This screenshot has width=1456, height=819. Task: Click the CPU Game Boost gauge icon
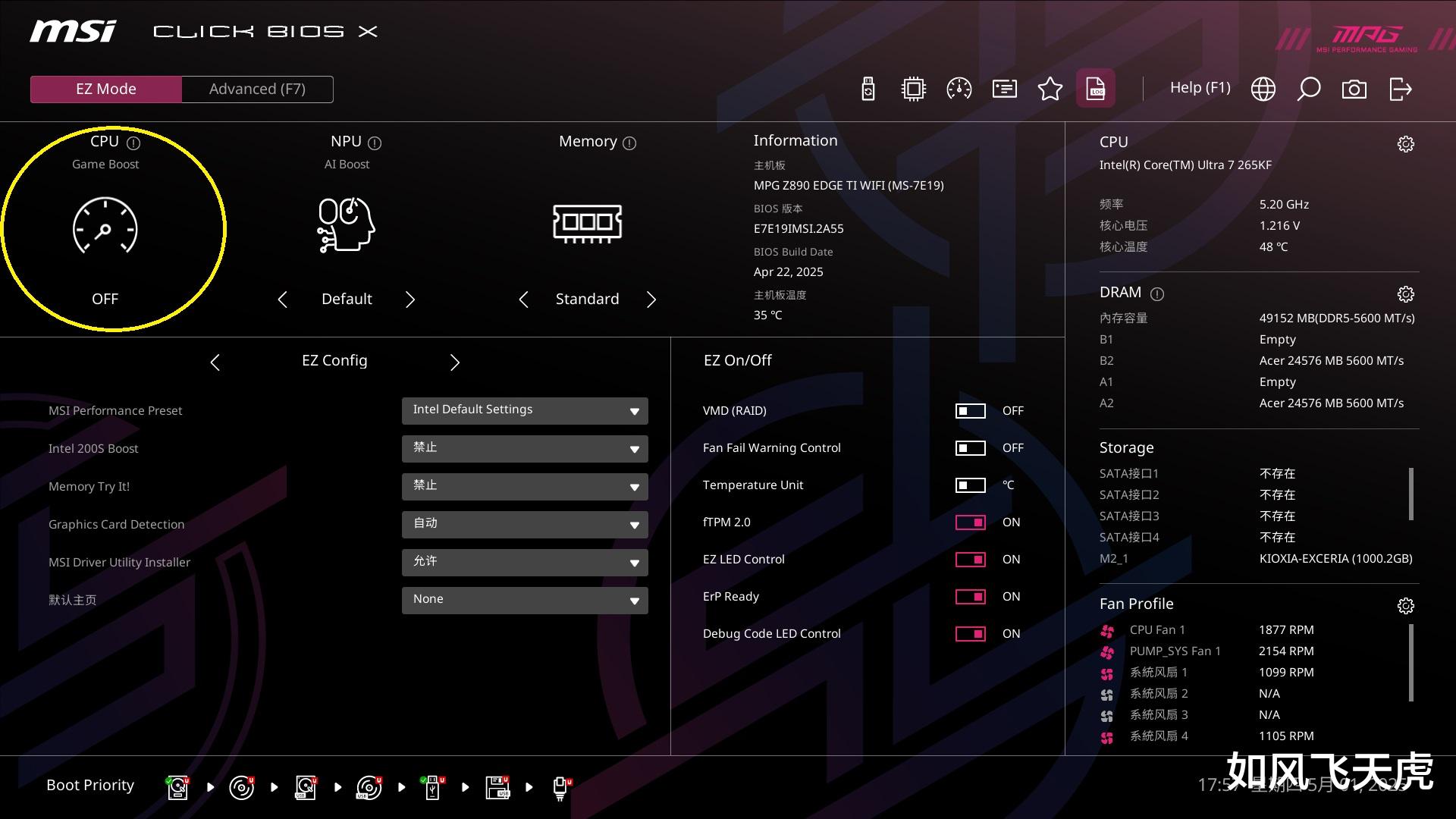pos(105,225)
